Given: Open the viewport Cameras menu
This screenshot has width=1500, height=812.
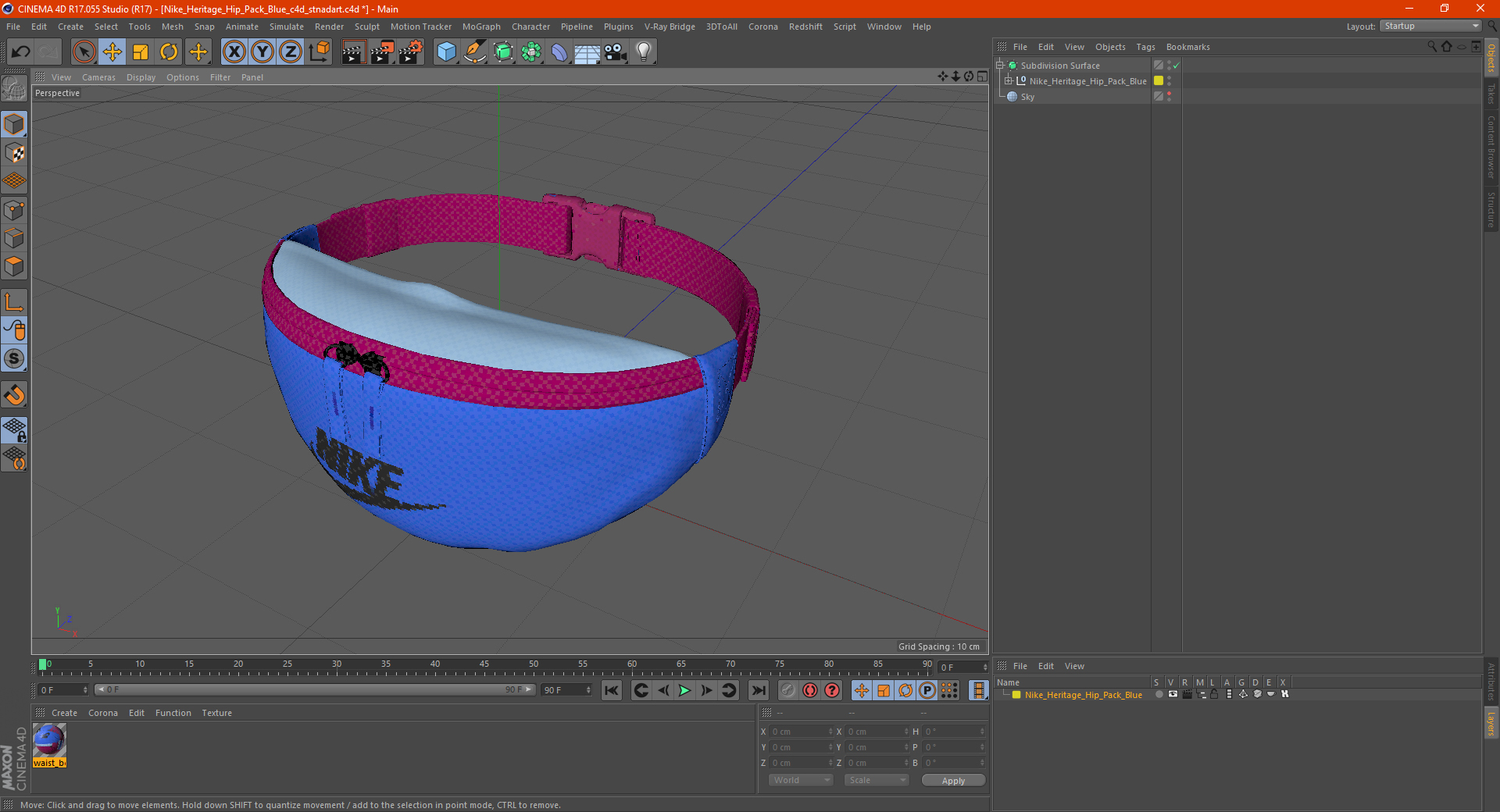Looking at the screenshot, I should (x=98, y=77).
